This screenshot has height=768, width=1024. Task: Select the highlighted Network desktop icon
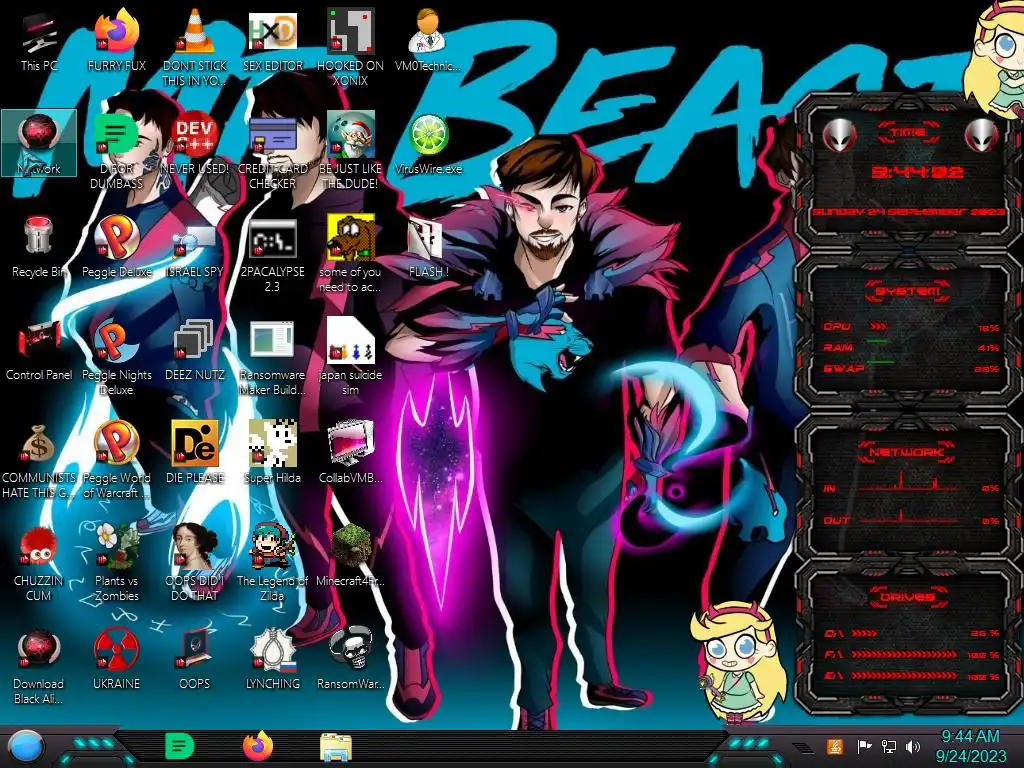39,143
